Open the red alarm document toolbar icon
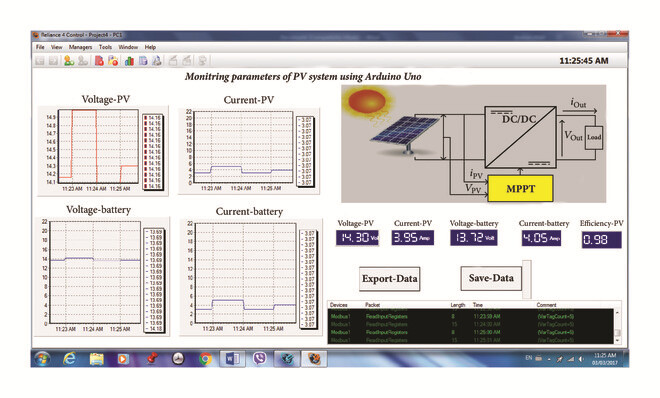 pyautogui.click(x=99, y=61)
